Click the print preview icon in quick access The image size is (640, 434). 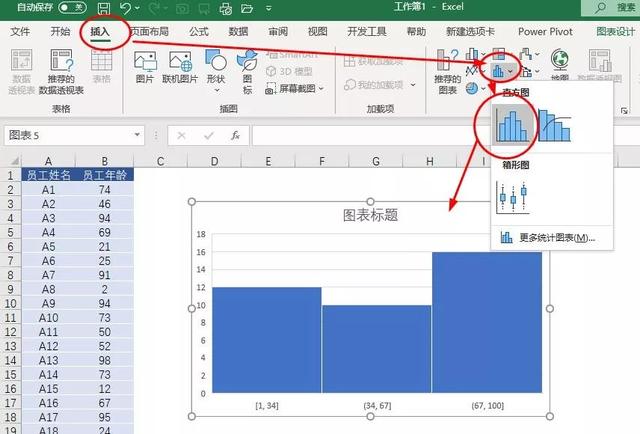[x=225, y=8]
